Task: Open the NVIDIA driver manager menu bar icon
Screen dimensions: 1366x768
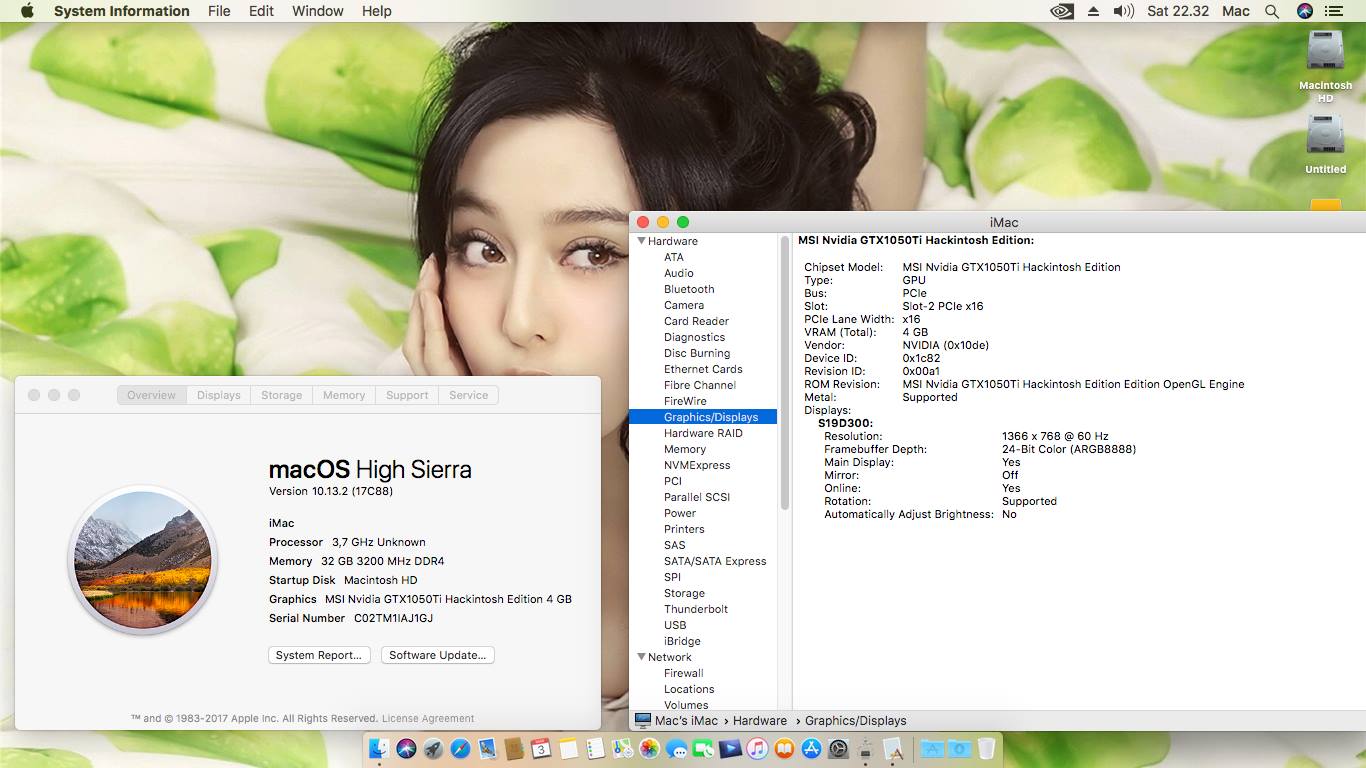Action: pos(1061,11)
